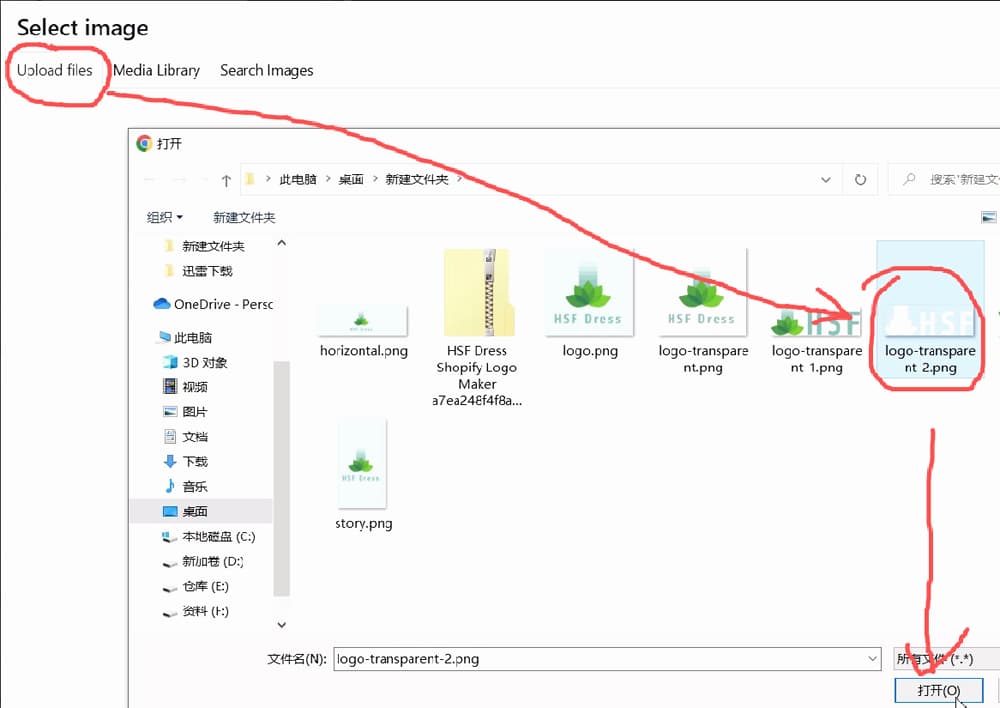This screenshot has height=708, width=1000.
Task: Select 此电脑 in the navigation tree
Action: (185, 337)
